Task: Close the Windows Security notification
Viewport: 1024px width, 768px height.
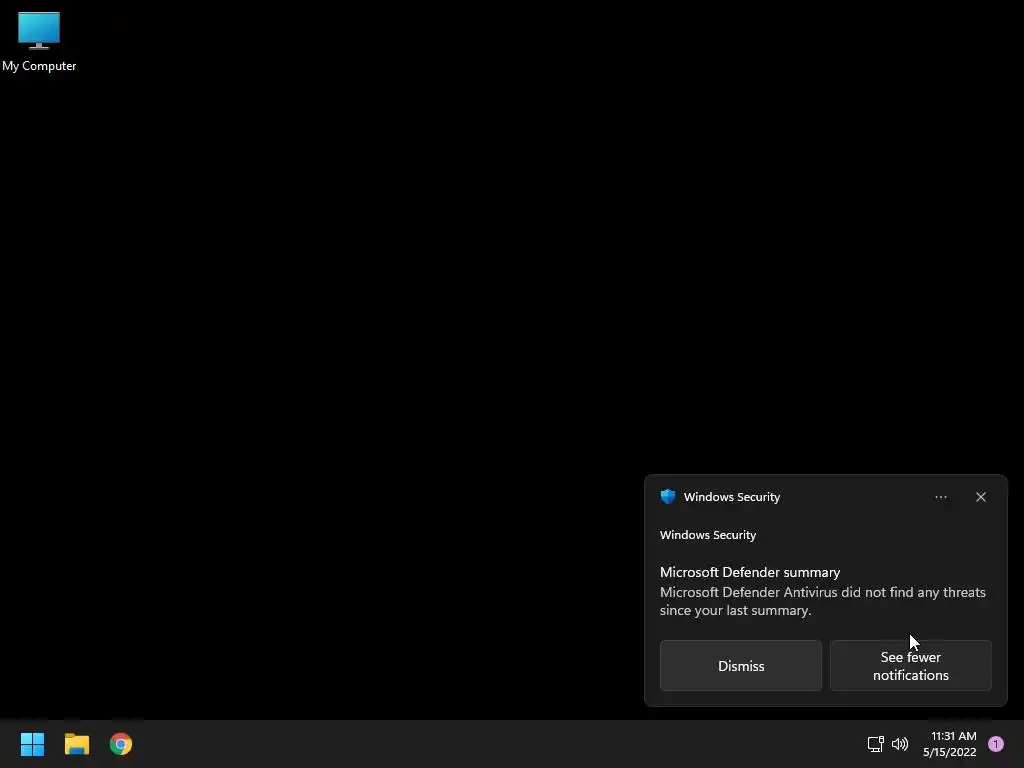Action: coord(981,497)
